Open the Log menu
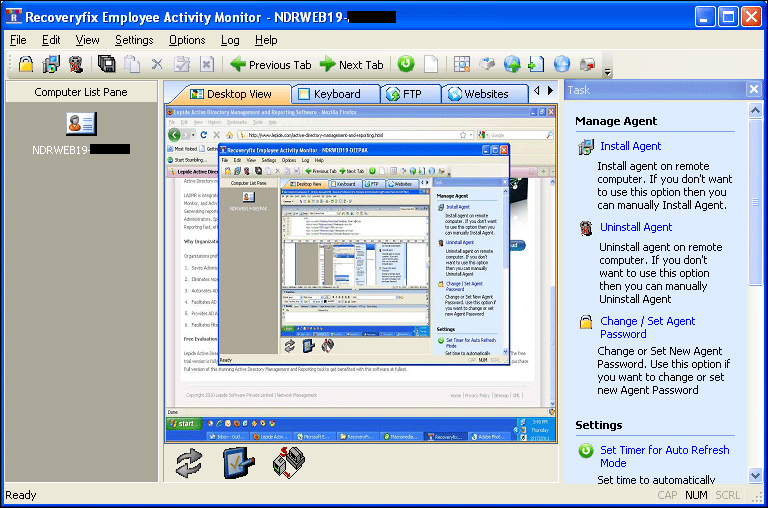 coord(230,40)
